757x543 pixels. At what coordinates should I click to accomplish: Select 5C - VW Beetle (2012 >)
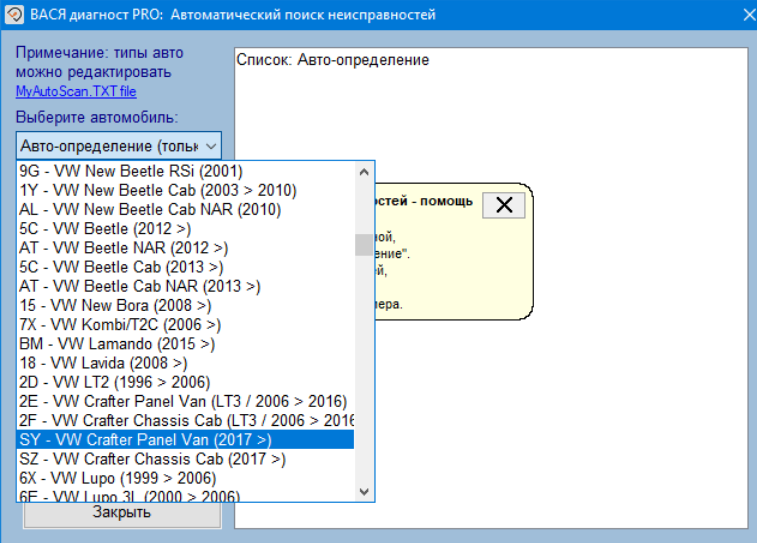point(185,228)
